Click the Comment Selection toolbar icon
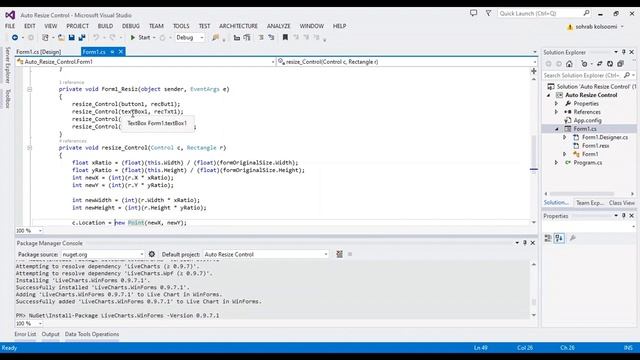The image size is (640, 360). pyautogui.click(x=261, y=38)
